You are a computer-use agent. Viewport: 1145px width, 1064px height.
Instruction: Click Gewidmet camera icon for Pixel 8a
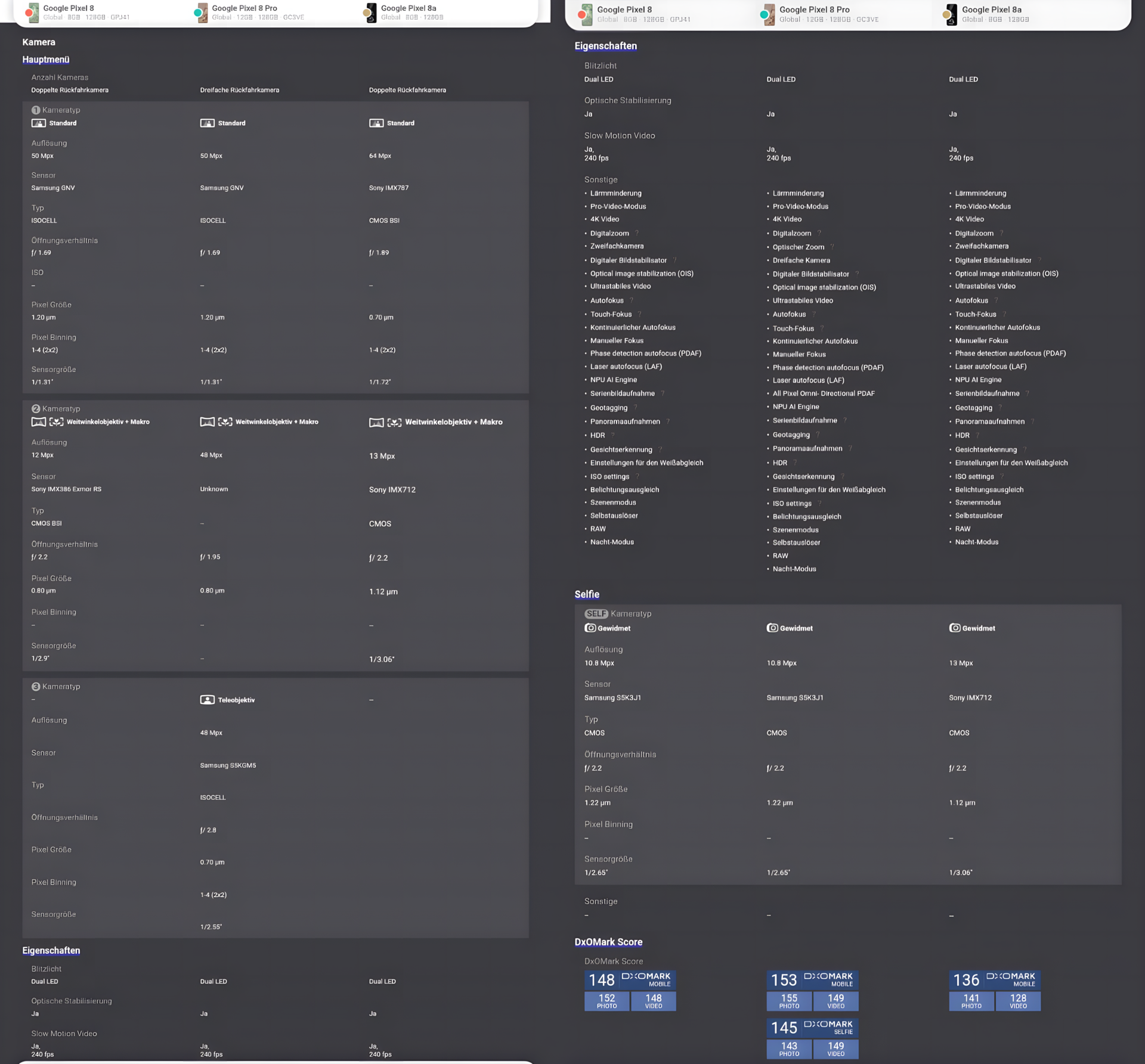click(x=955, y=628)
